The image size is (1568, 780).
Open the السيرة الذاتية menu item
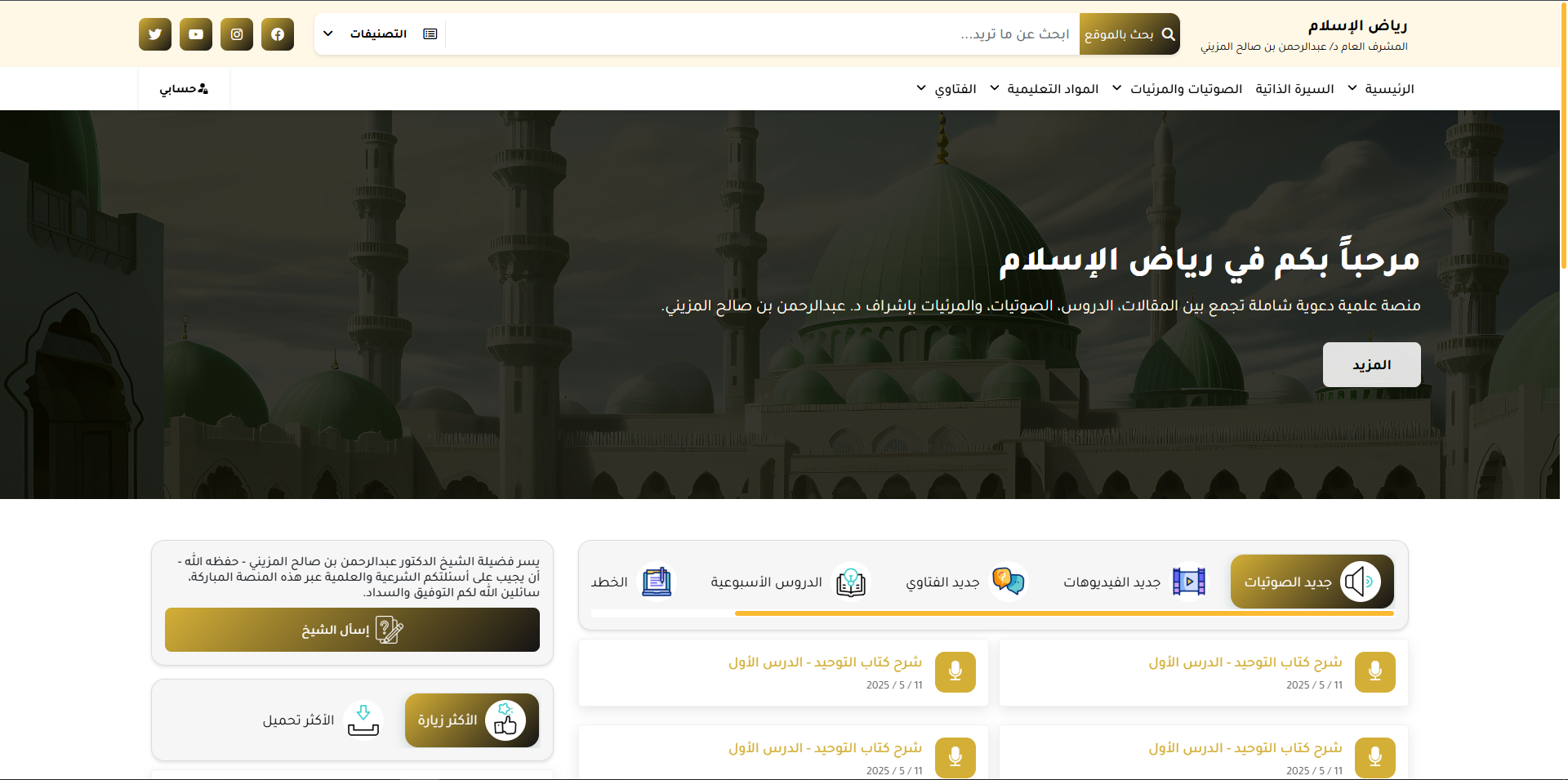pos(1294,88)
